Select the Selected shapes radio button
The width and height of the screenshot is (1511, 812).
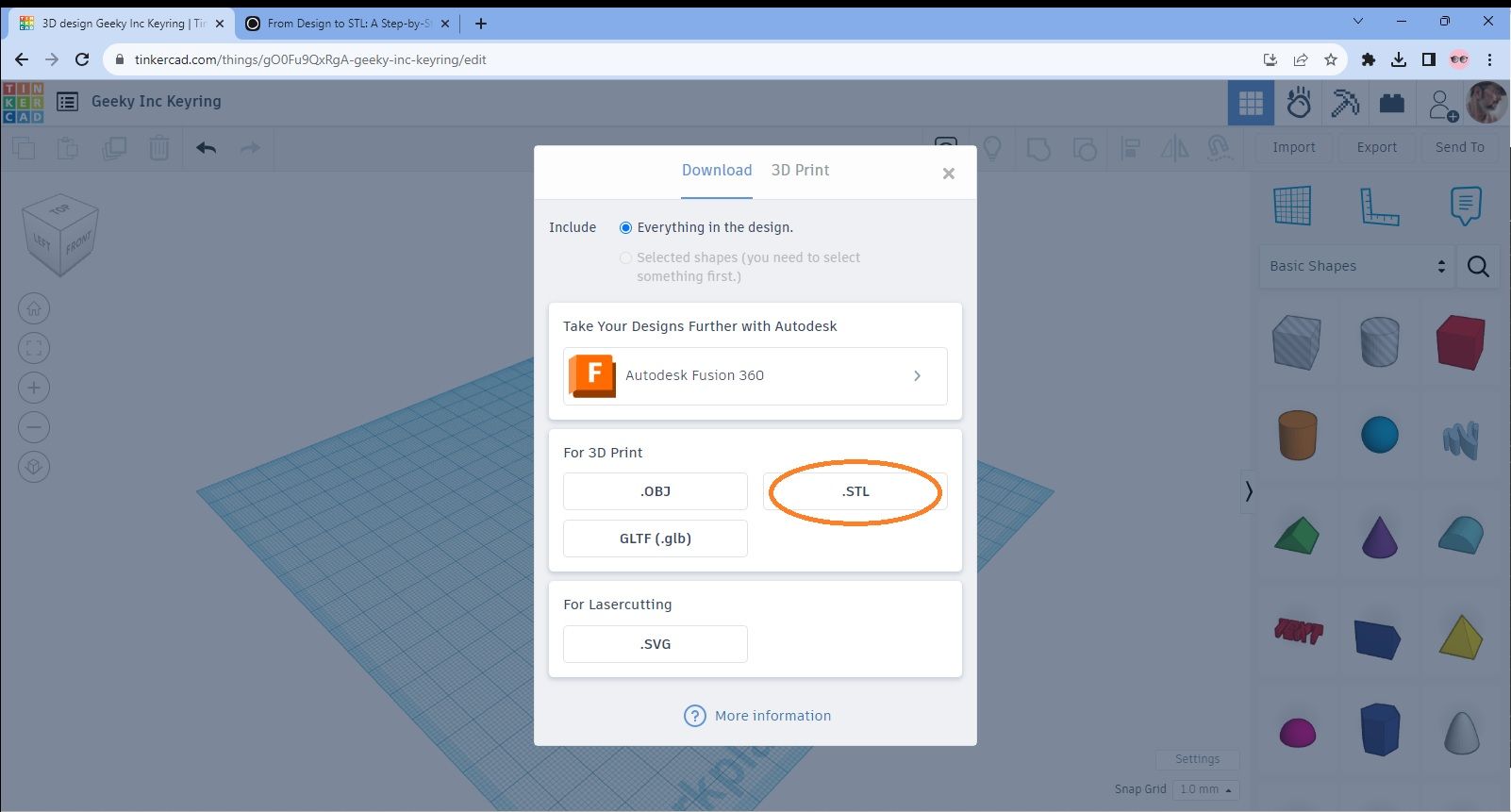tap(625, 257)
